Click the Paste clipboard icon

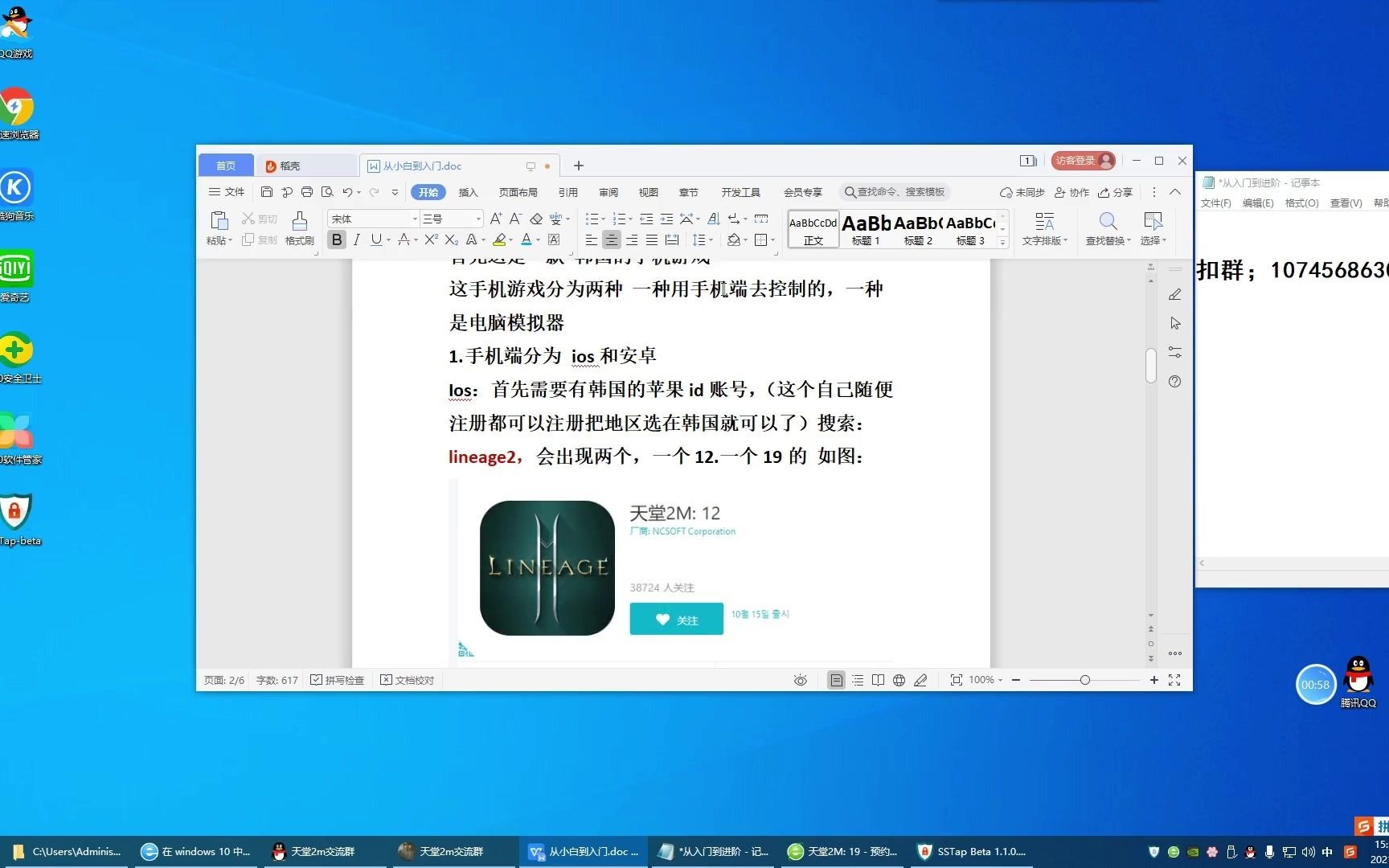point(219,221)
